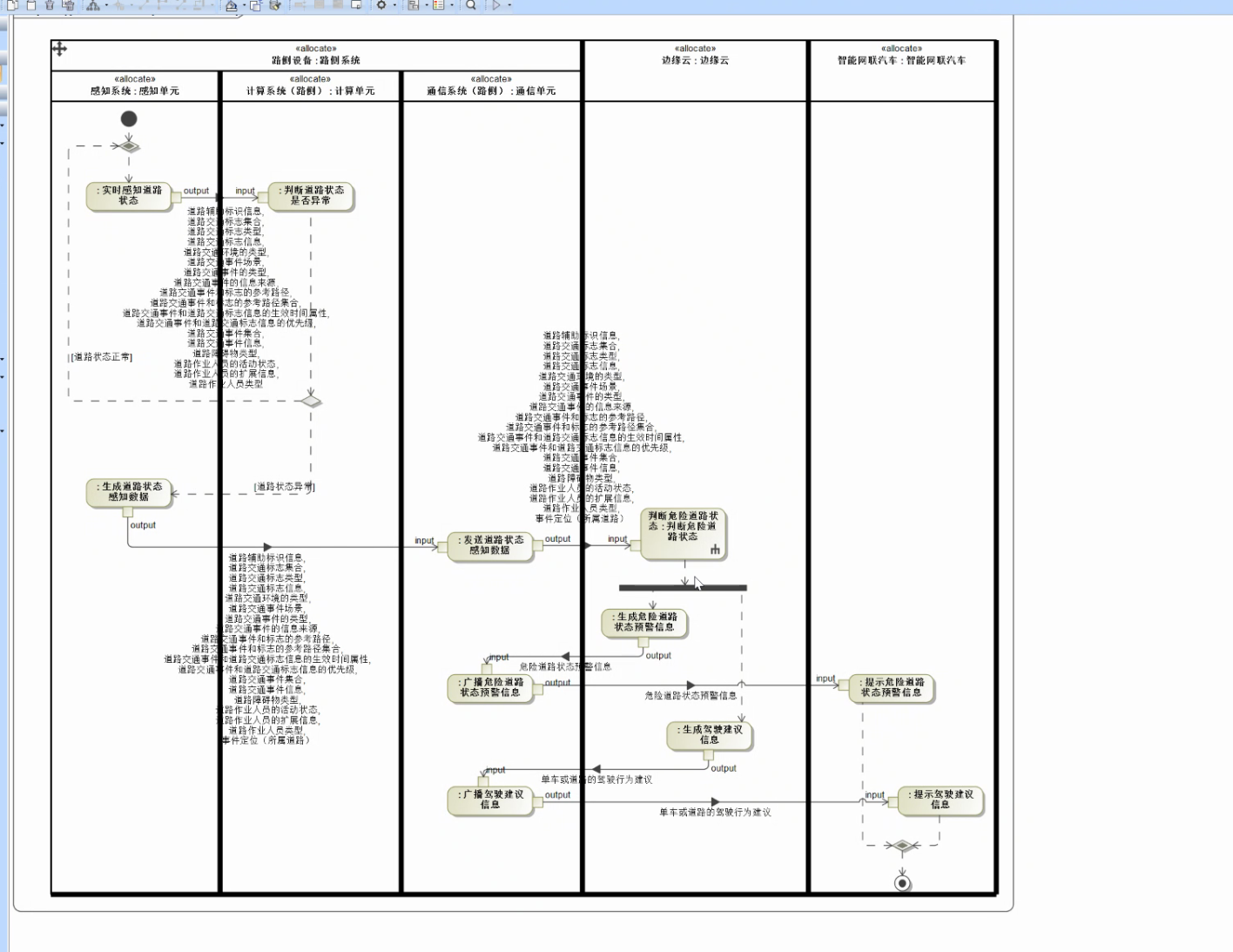Select the 智能网联汽车 swimlane header
The height and width of the screenshot is (952, 1233).
click(902, 70)
